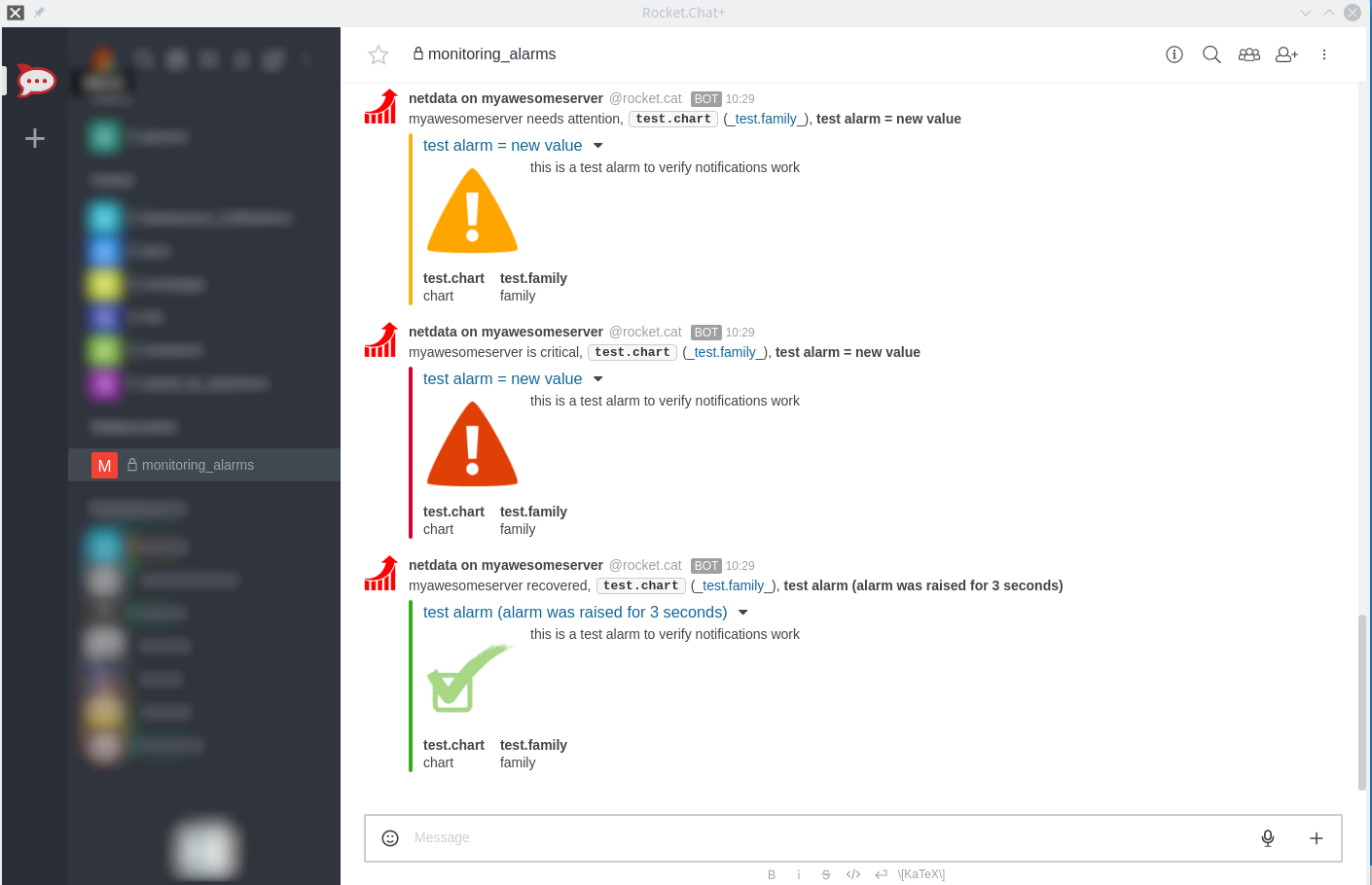
Task: Click the lock icon beside monitoring_alarms title
Action: (x=418, y=53)
